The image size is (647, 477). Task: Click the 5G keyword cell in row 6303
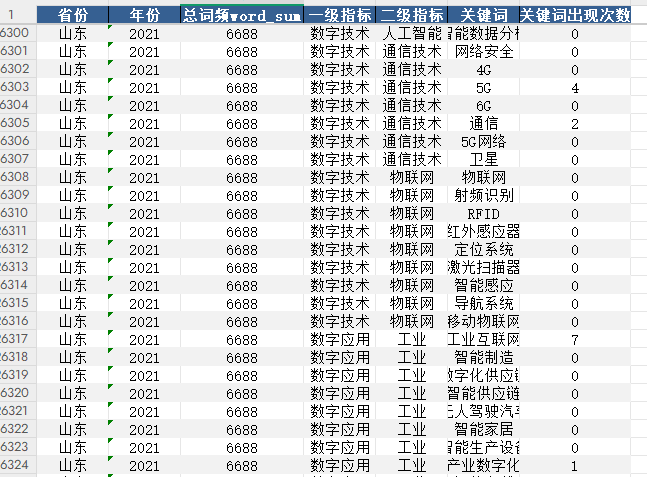point(483,87)
